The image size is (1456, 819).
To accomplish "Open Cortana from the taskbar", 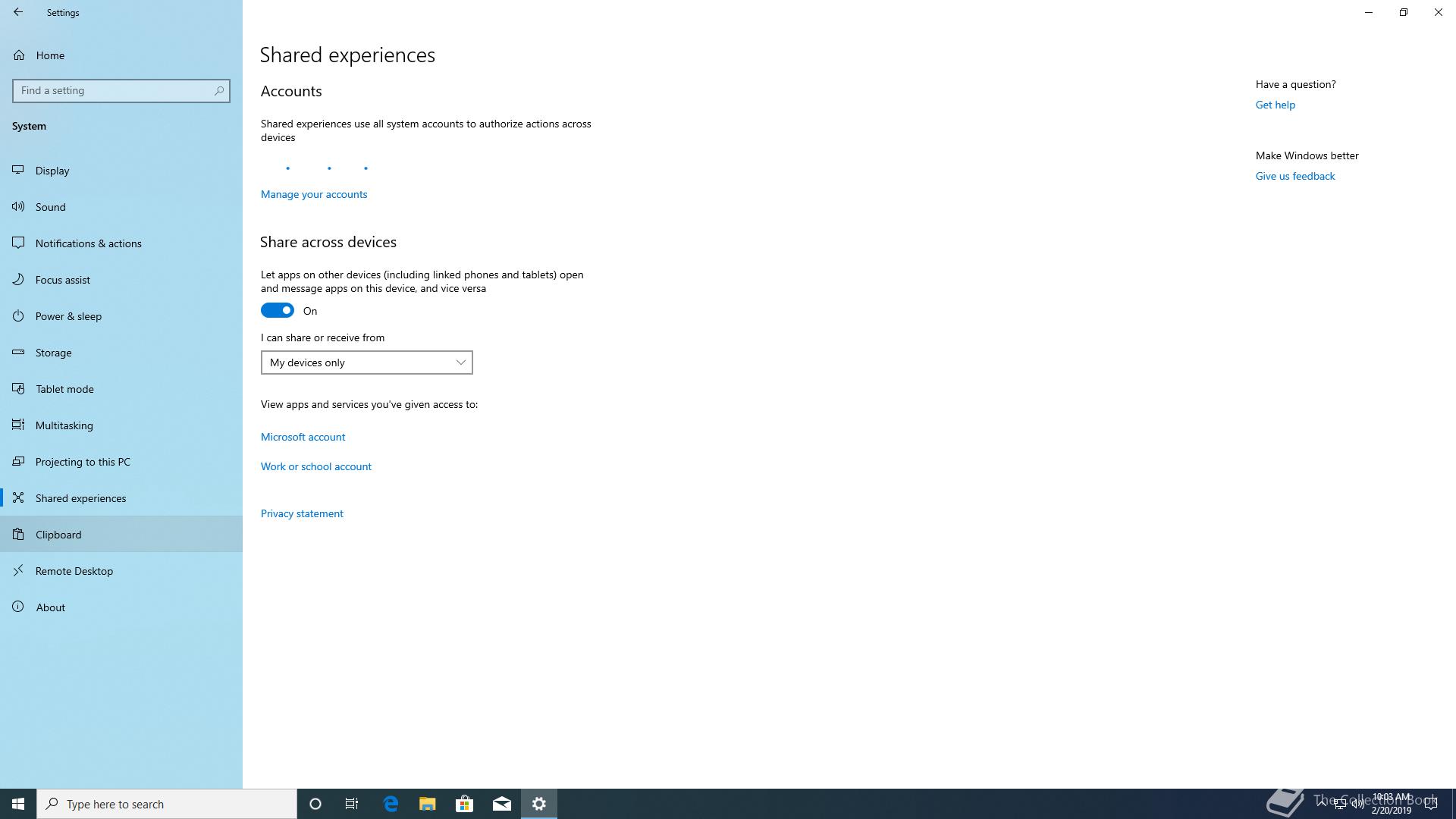I will coord(315,804).
